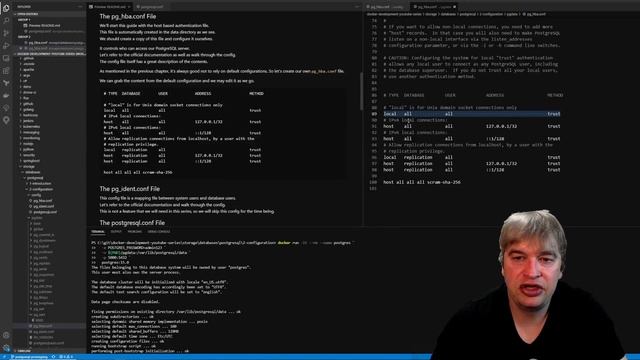The image size is (640, 360).
Task: Select the OUTPUT panel tab
Action: [116, 231]
